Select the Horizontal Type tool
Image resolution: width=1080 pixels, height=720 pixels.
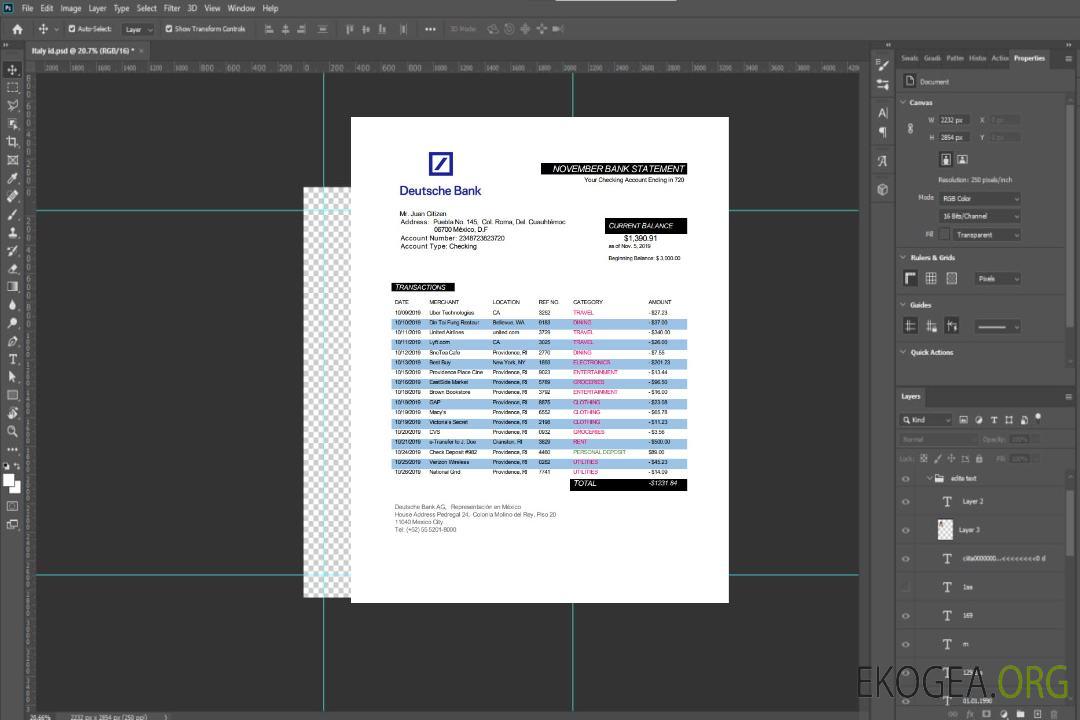13,359
